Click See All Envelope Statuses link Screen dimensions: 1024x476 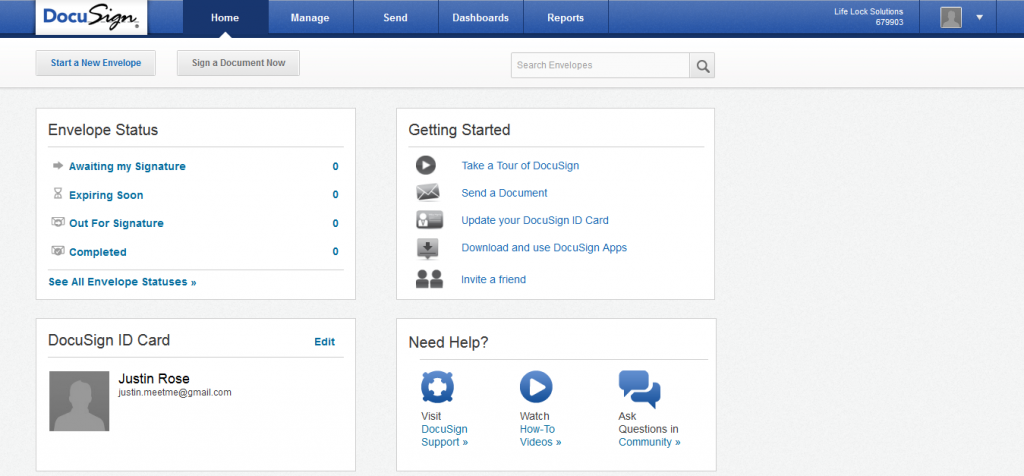point(122,282)
